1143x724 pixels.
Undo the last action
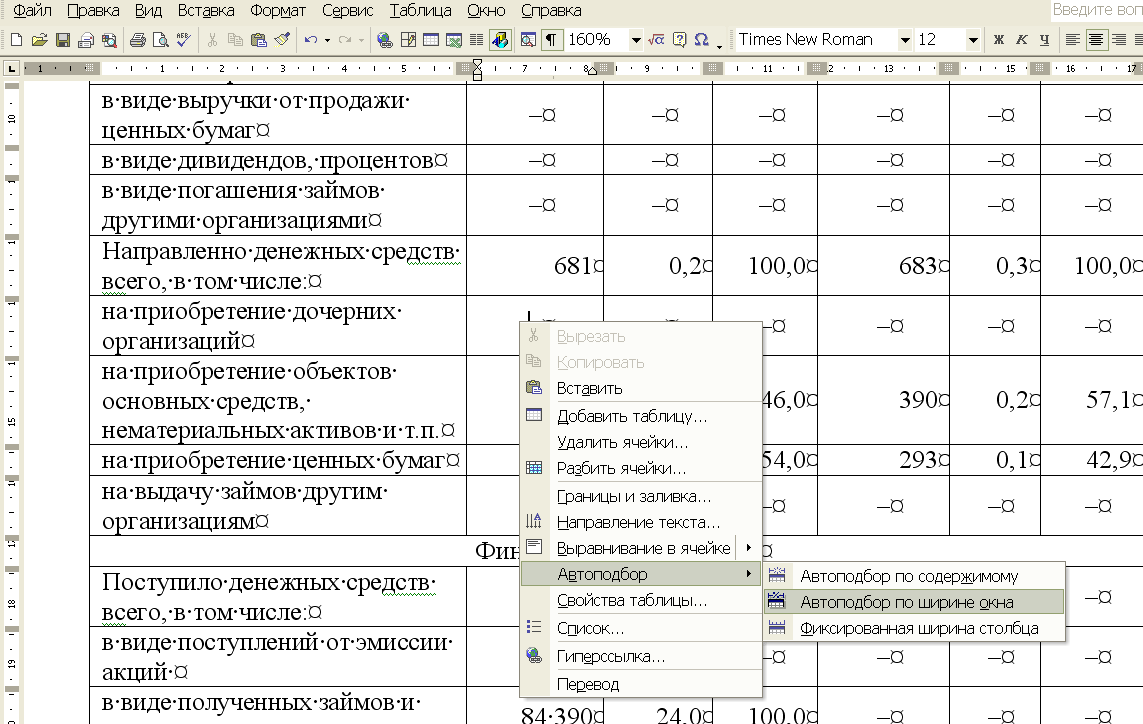pos(311,40)
